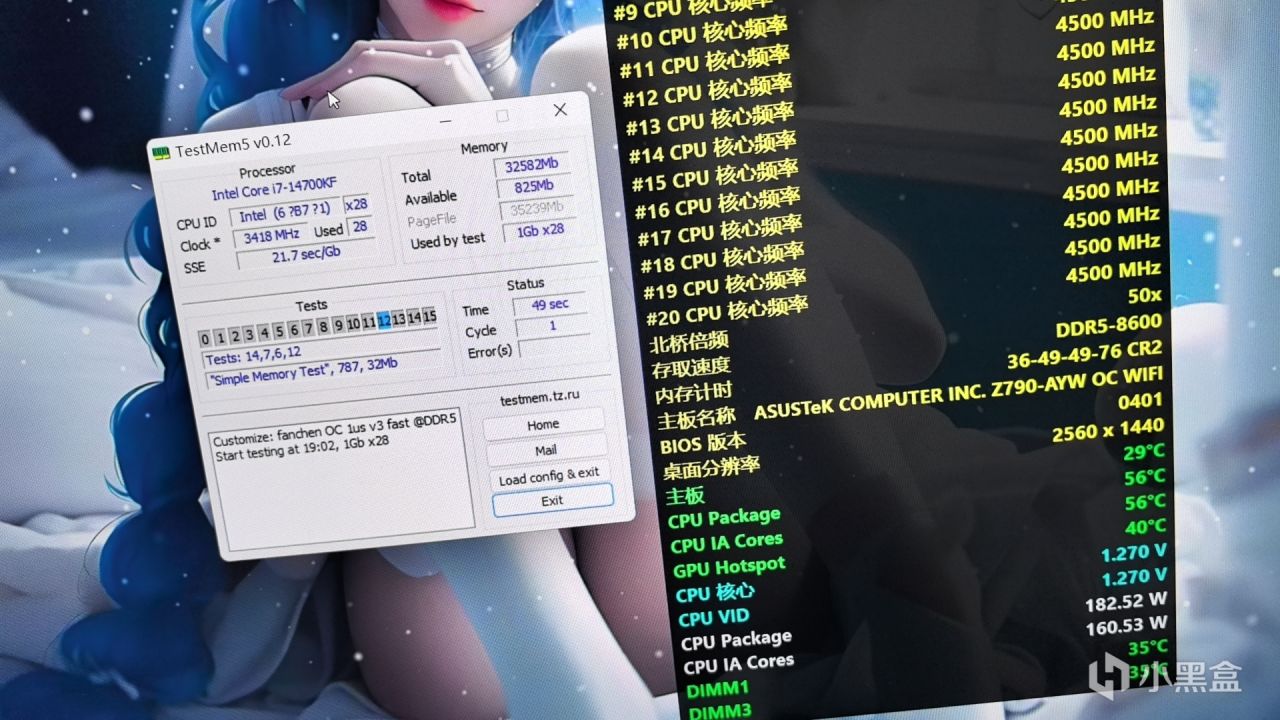Select test box 9 in Tests row
The width and height of the screenshot is (1280, 720).
(339, 325)
